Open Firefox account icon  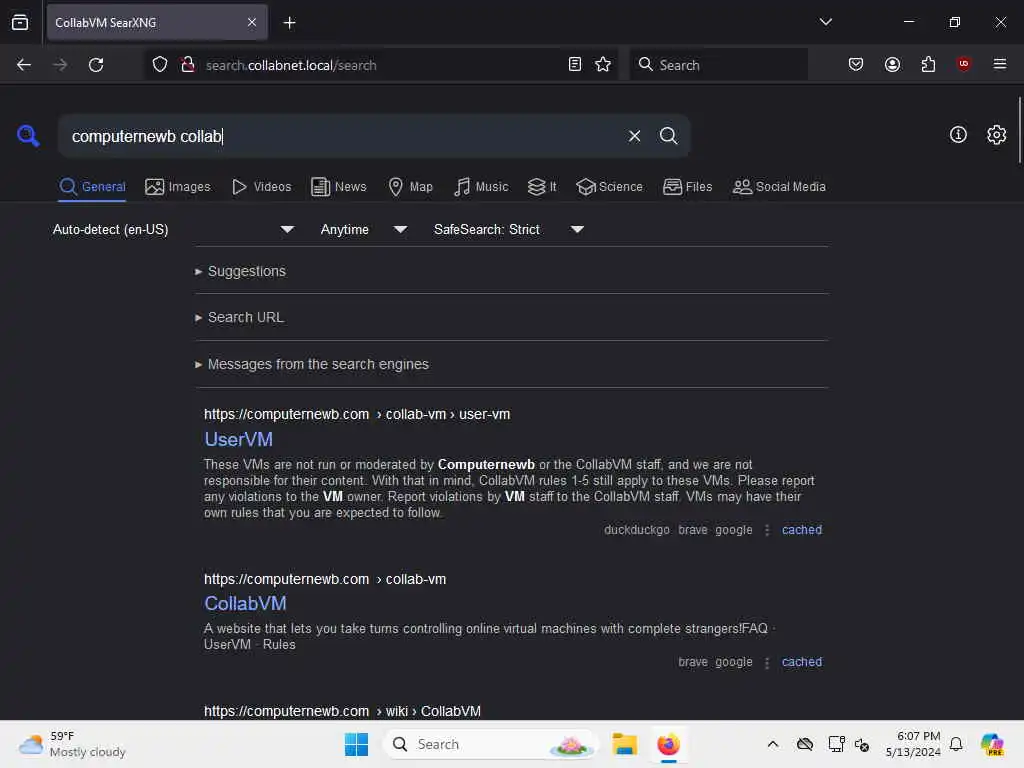coord(892,64)
